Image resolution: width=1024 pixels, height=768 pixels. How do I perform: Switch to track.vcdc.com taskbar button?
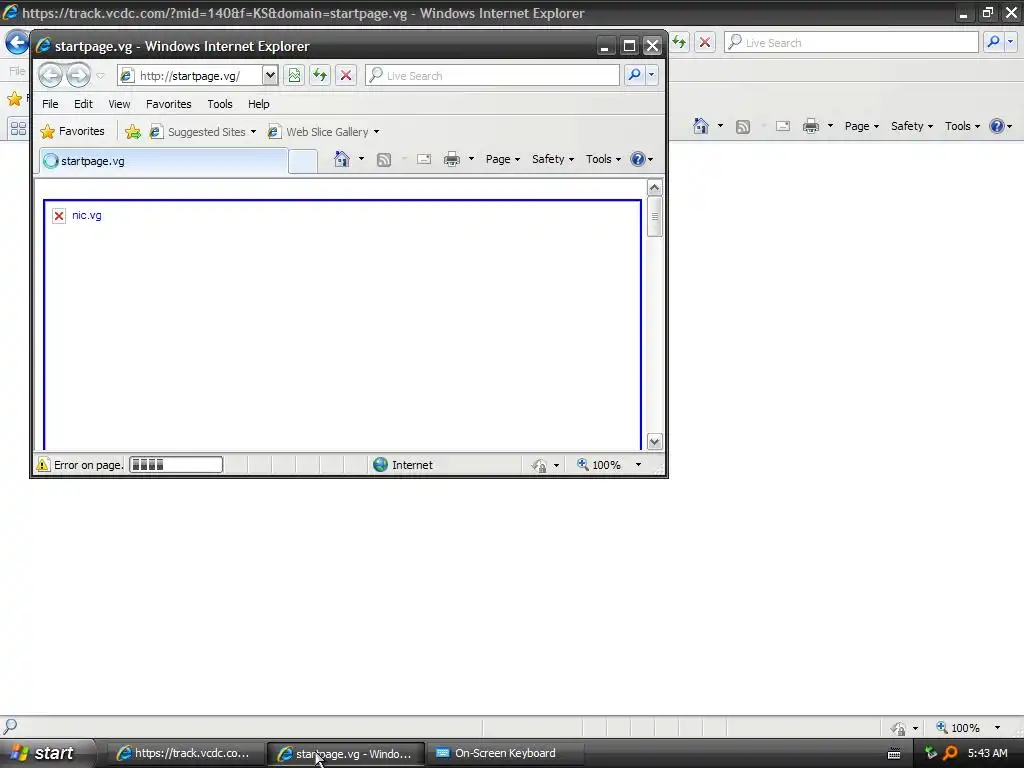tap(184, 753)
